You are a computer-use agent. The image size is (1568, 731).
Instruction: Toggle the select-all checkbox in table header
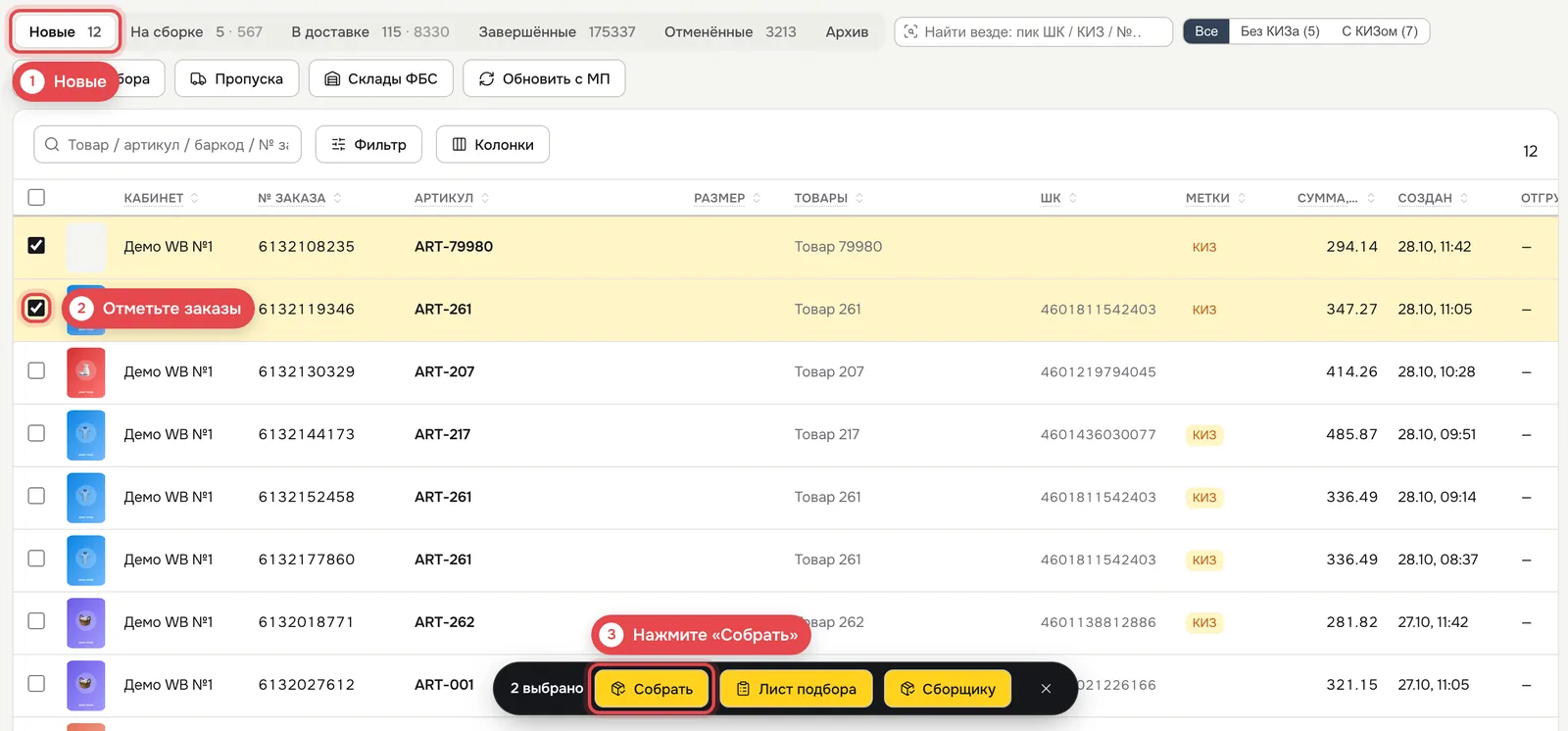[x=36, y=197]
